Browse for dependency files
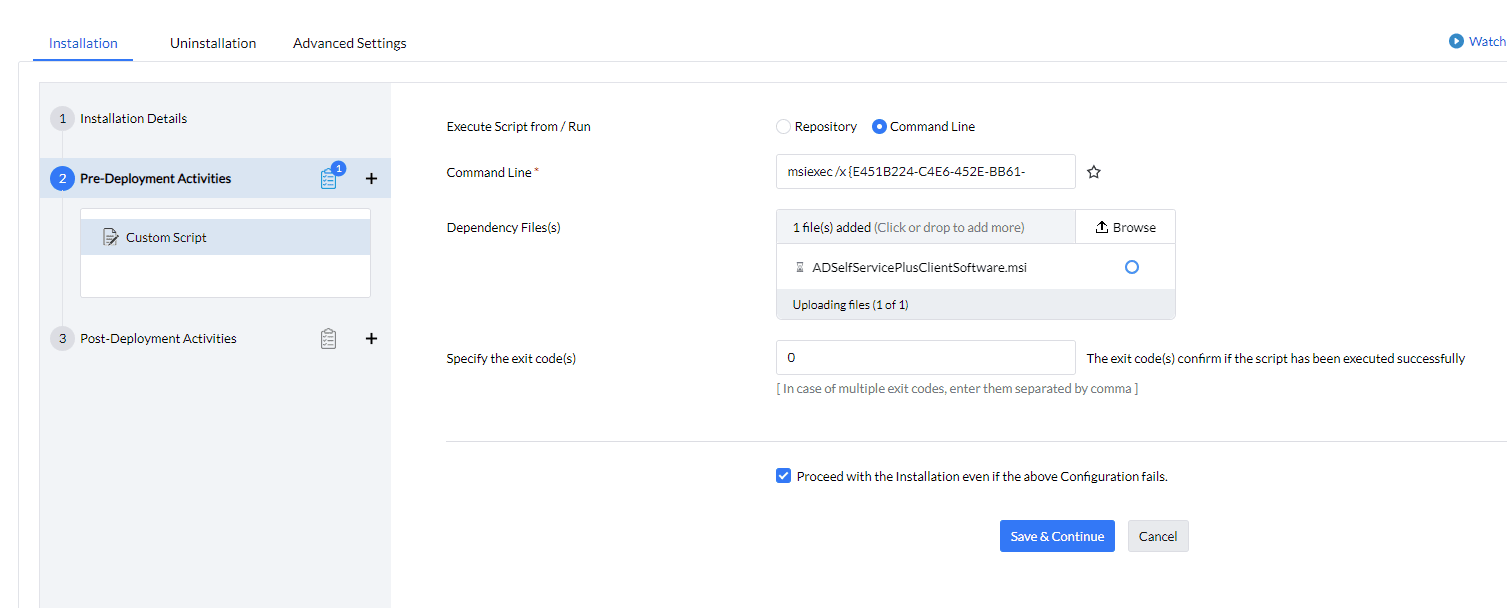The image size is (1507, 608). [x=1125, y=227]
